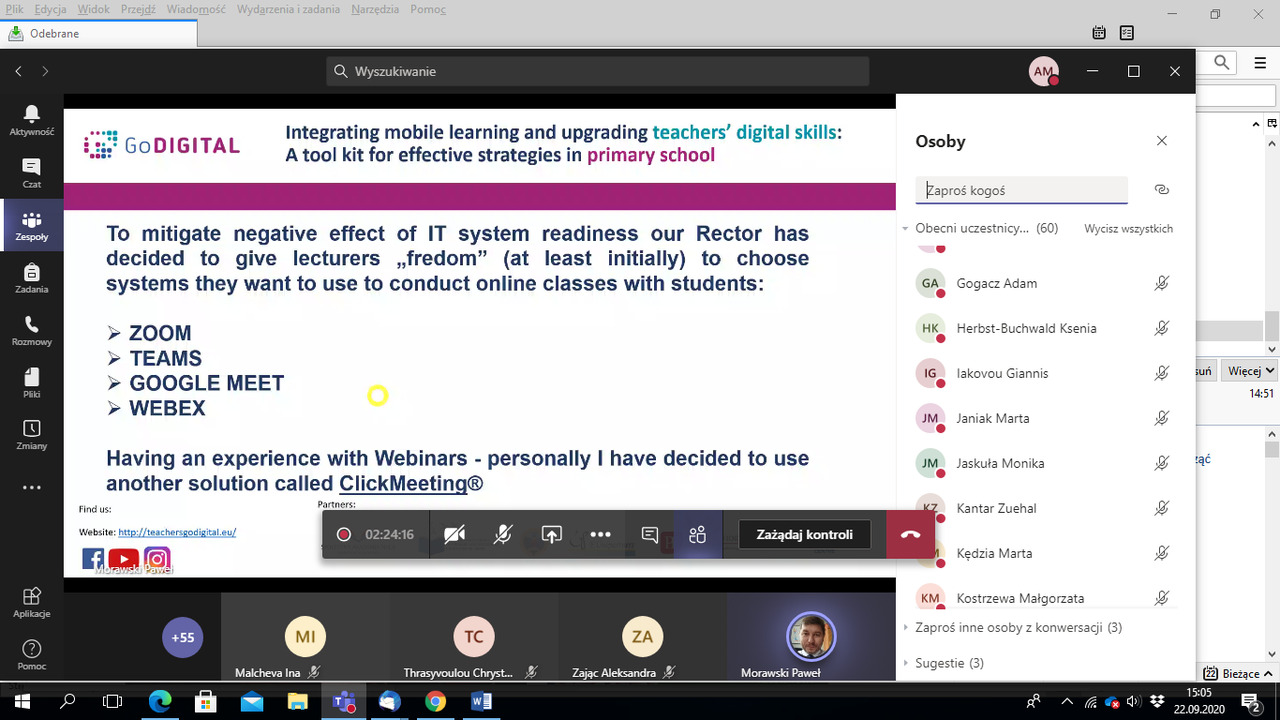Open the Narzędzia menu
Viewport: 1280px width, 720px height.
tap(376, 9)
